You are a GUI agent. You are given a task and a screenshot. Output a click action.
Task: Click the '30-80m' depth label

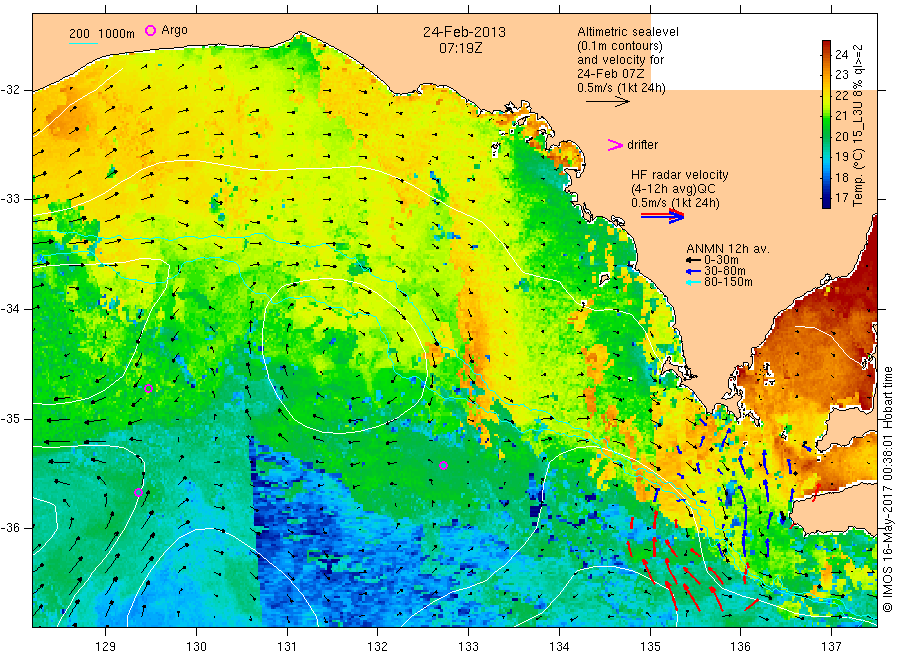pyautogui.click(x=725, y=271)
